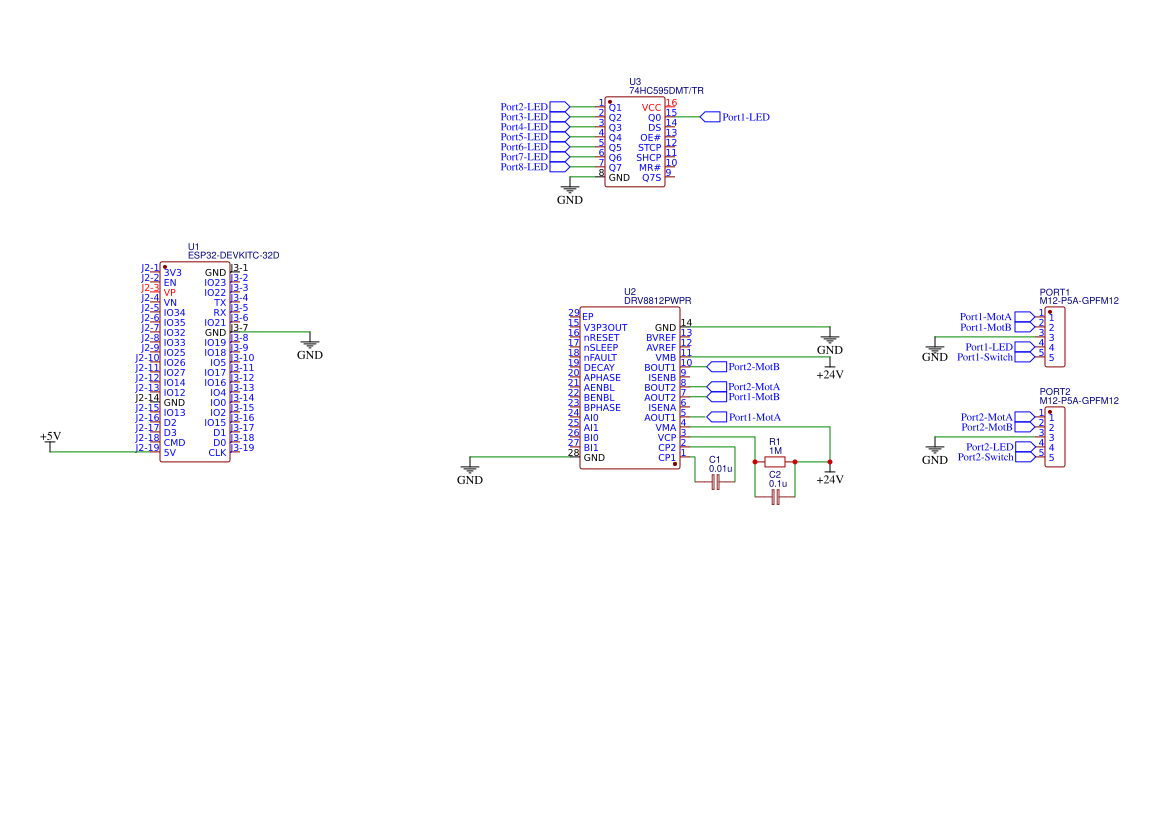Image resolution: width=1169 pixels, height=827 pixels.
Task: Click the Port2-Switch net flag on PORT2
Action: click(x=996, y=457)
